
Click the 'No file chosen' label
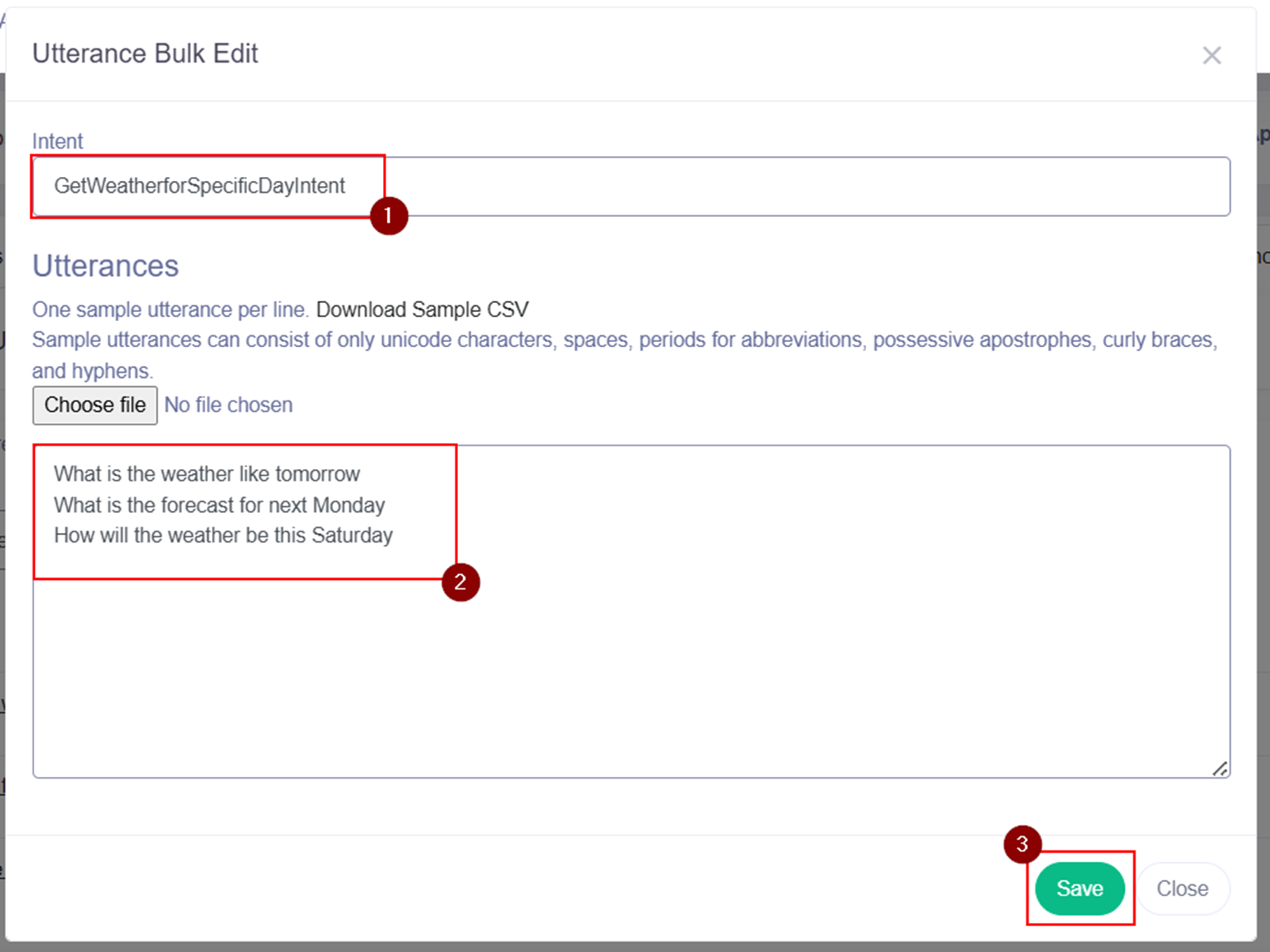tap(229, 405)
